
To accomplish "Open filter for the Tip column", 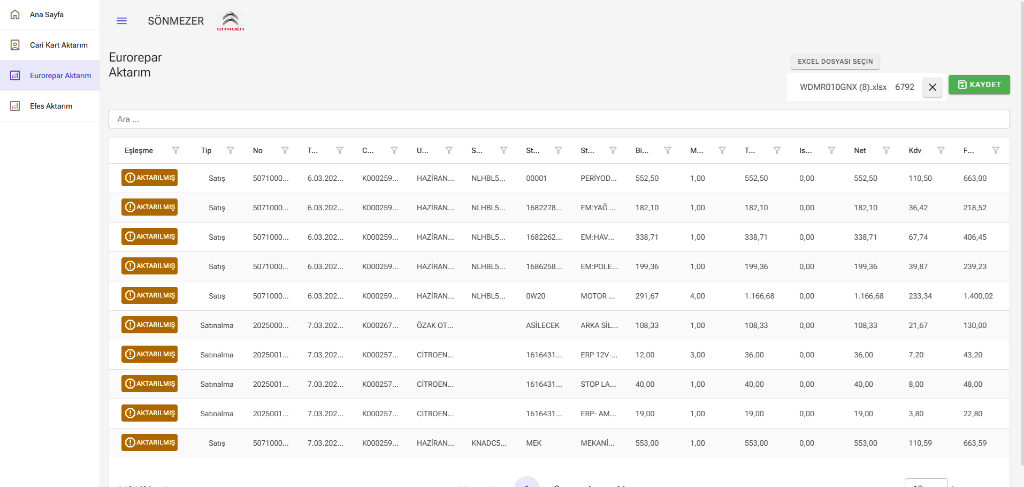I will 230,151.
